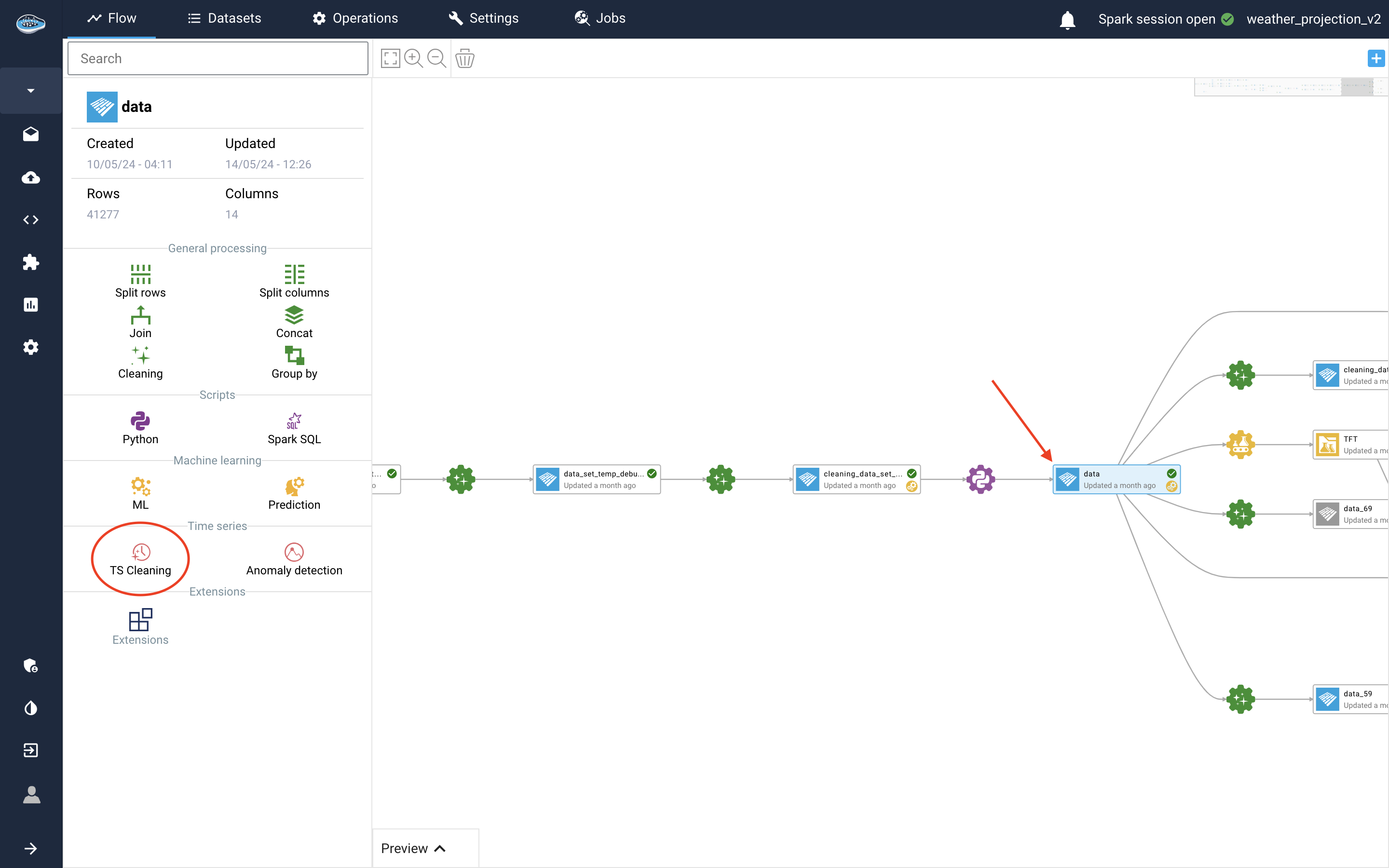Click the zoom in magnifier icon
Image resolution: width=1389 pixels, height=868 pixels.
click(x=413, y=58)
